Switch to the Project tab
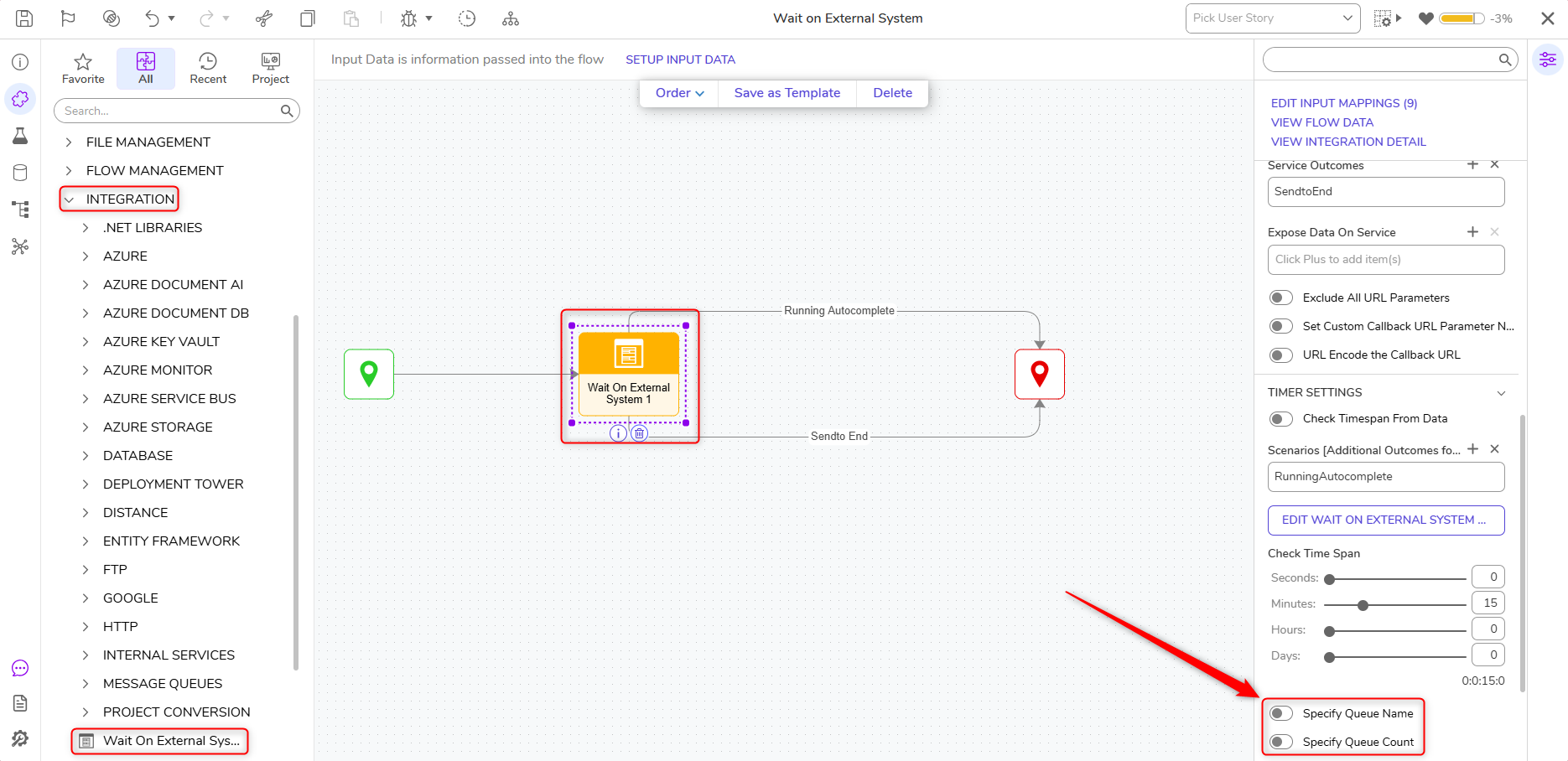 pyautogui.click(x=270, y=69)
